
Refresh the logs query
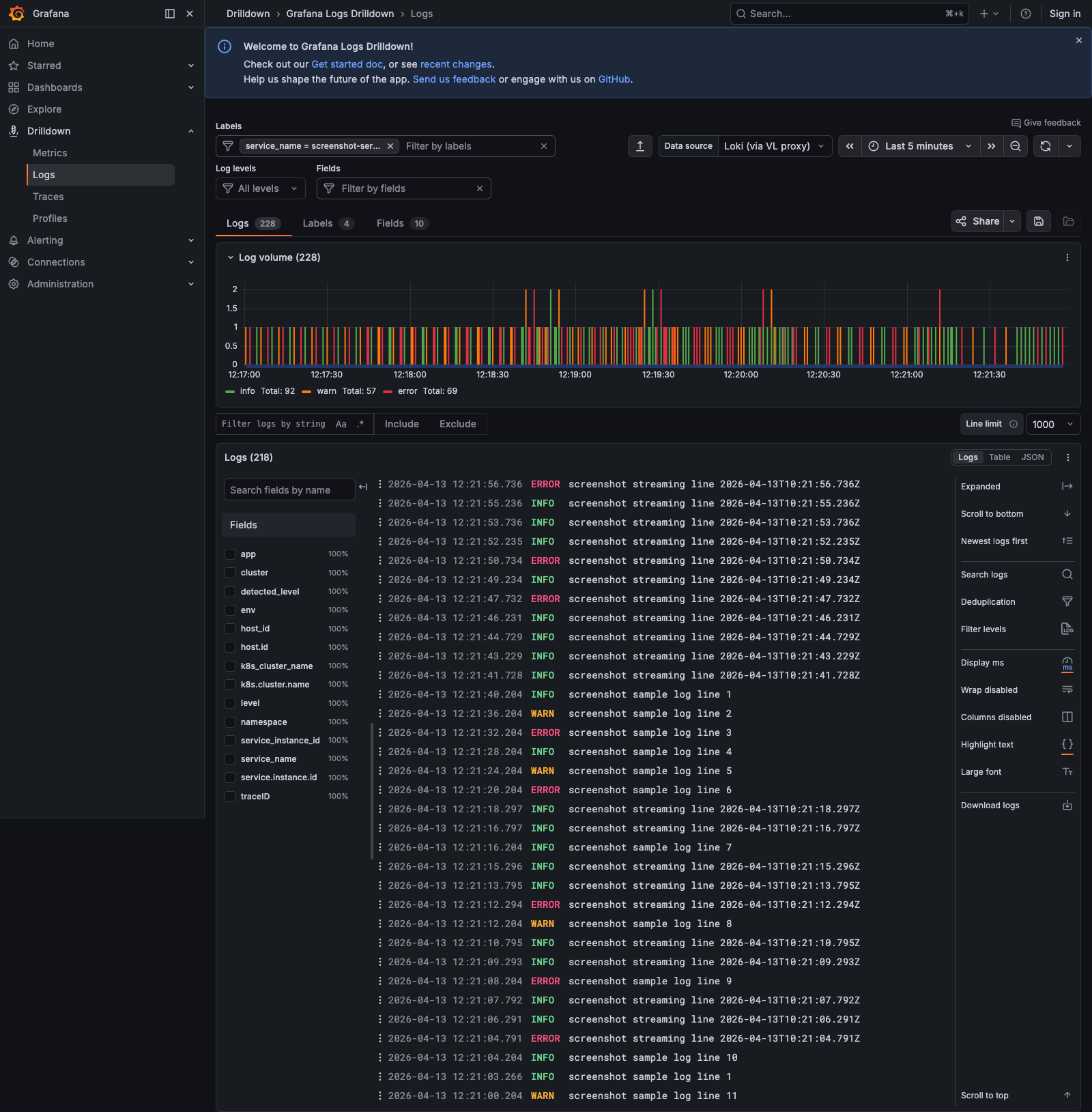[x=1046, y=146]
